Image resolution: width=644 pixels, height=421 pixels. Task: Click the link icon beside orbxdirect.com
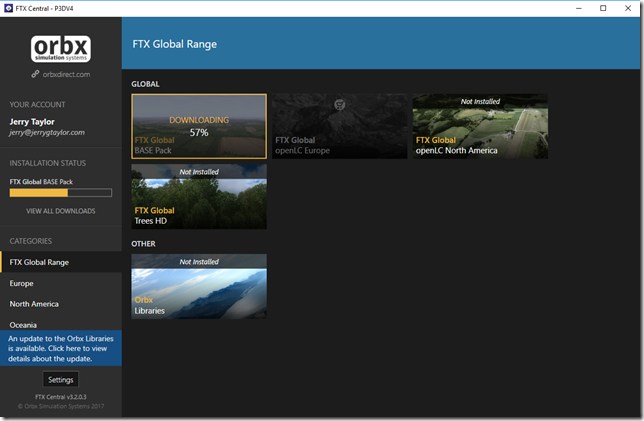click(35, 74)
